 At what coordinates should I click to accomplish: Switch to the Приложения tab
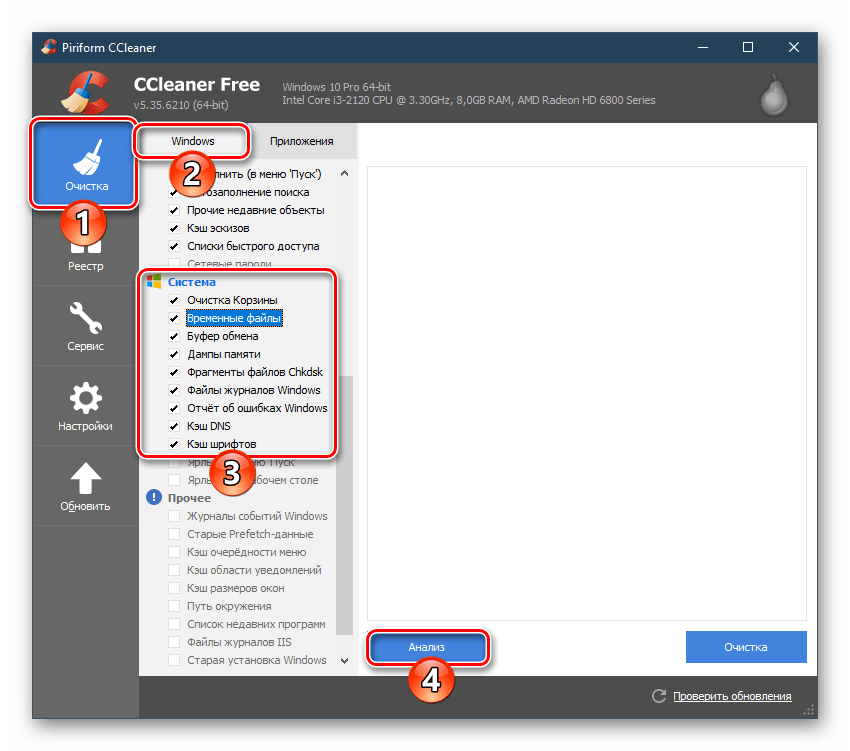301,141
